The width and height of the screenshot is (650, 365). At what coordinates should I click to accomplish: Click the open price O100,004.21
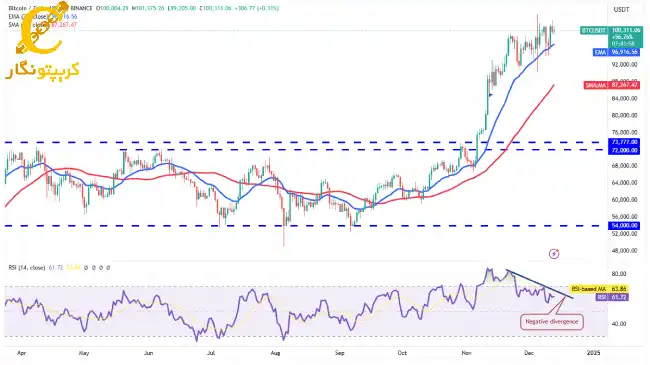[112, 8]
